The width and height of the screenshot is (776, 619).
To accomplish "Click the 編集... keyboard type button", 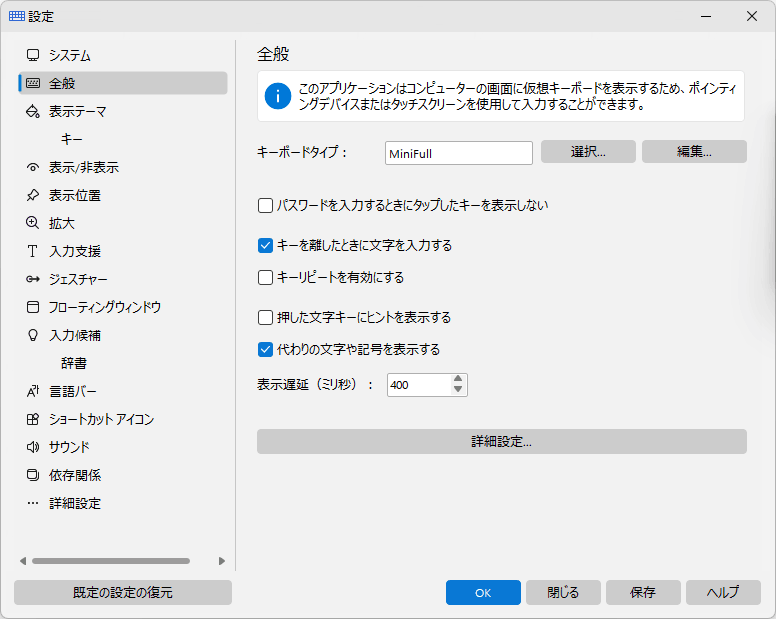I will [x=694, y=151].
